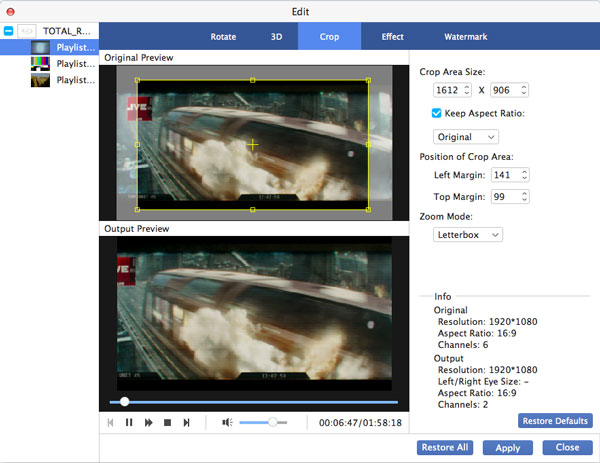This screenshot has width=600, height=463.
Task: Stop the video playback
Action: tap(167, 422)
